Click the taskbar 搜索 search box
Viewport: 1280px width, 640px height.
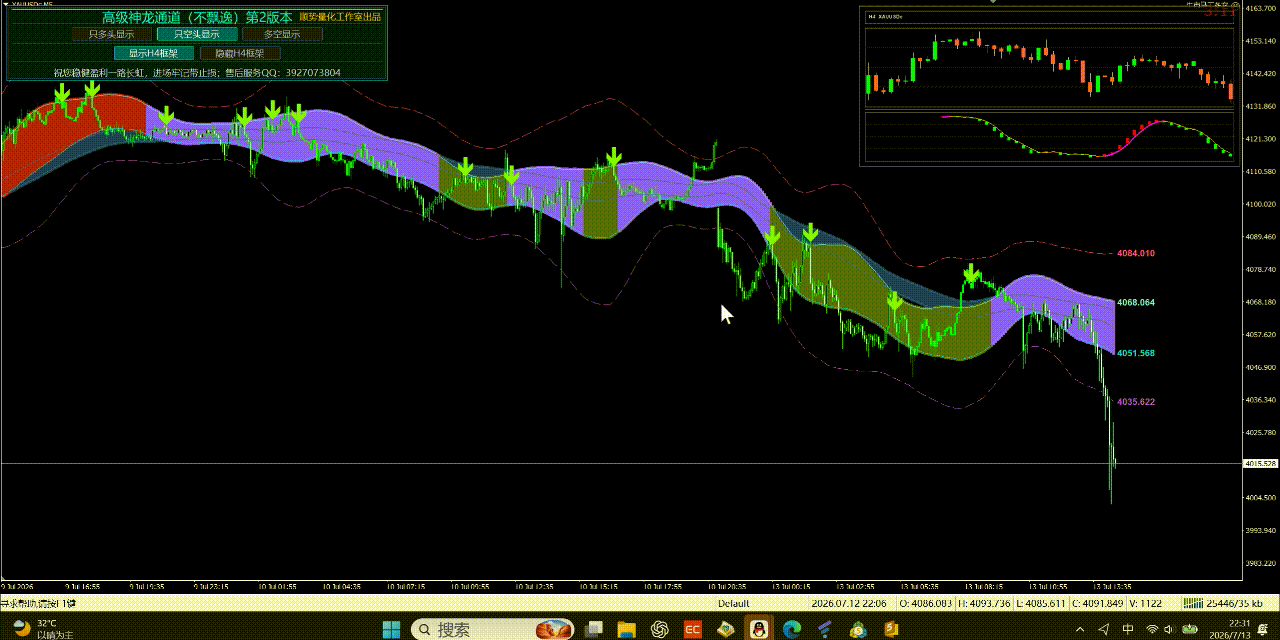pyautogui.click(x=492, y=629)
